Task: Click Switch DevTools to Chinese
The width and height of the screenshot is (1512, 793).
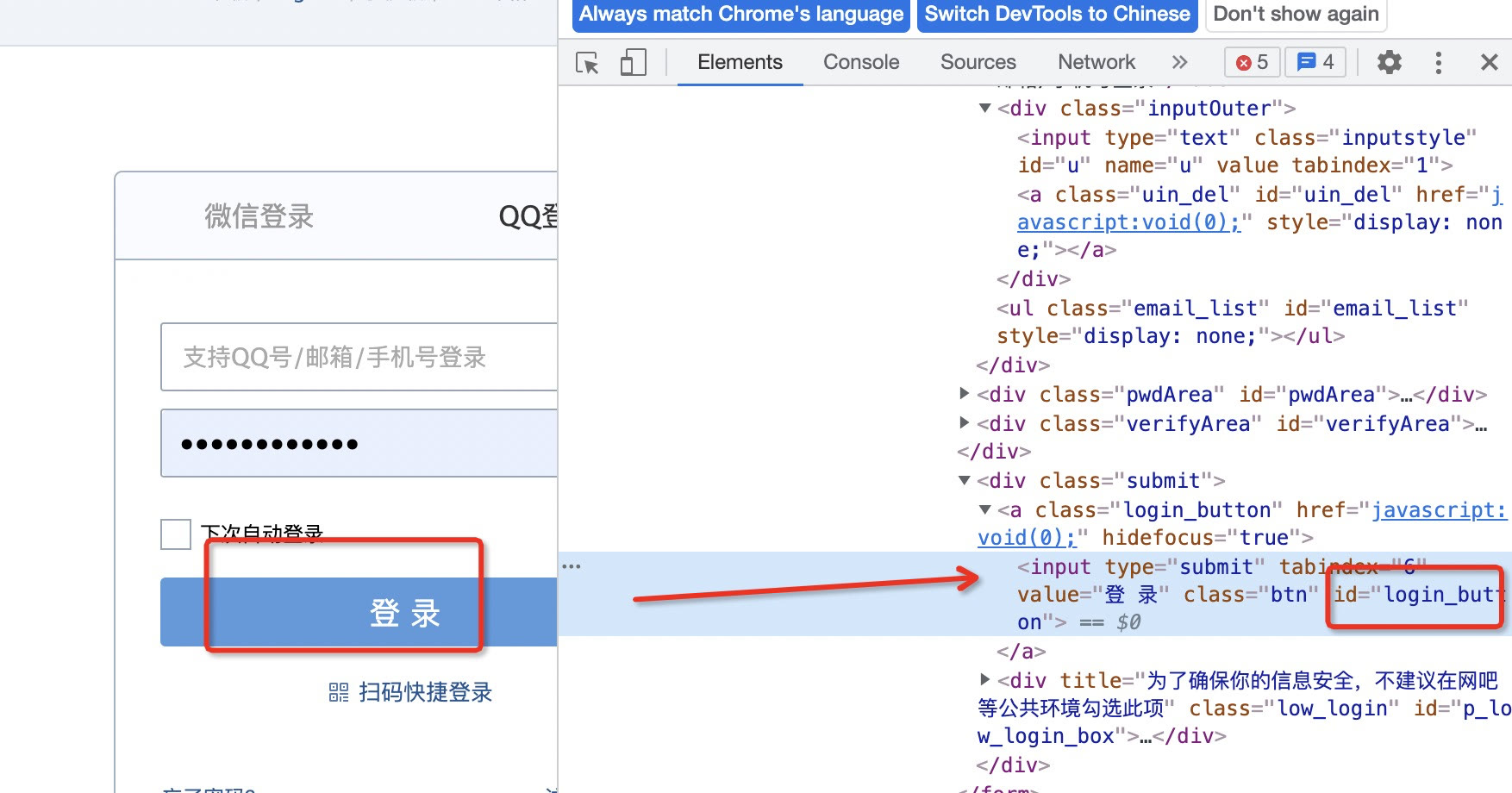Action: point(1058,15)
